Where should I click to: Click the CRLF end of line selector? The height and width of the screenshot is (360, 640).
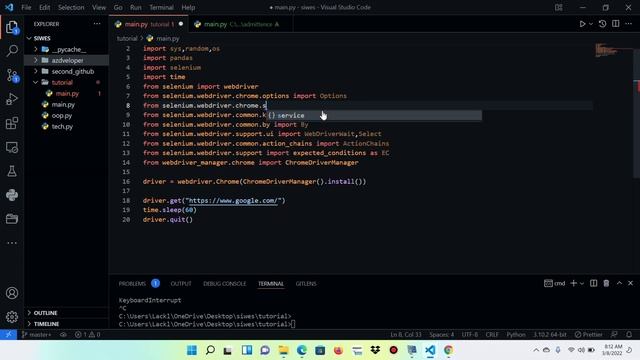click(492, 334)
